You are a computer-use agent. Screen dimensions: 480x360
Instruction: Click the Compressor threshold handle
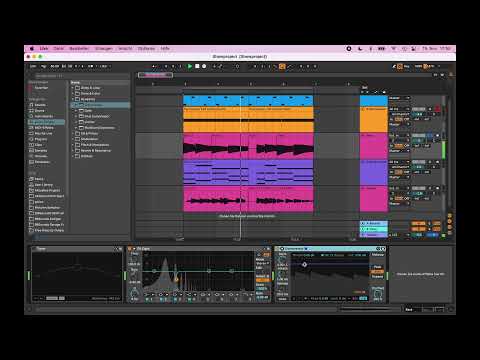[304, 264]
